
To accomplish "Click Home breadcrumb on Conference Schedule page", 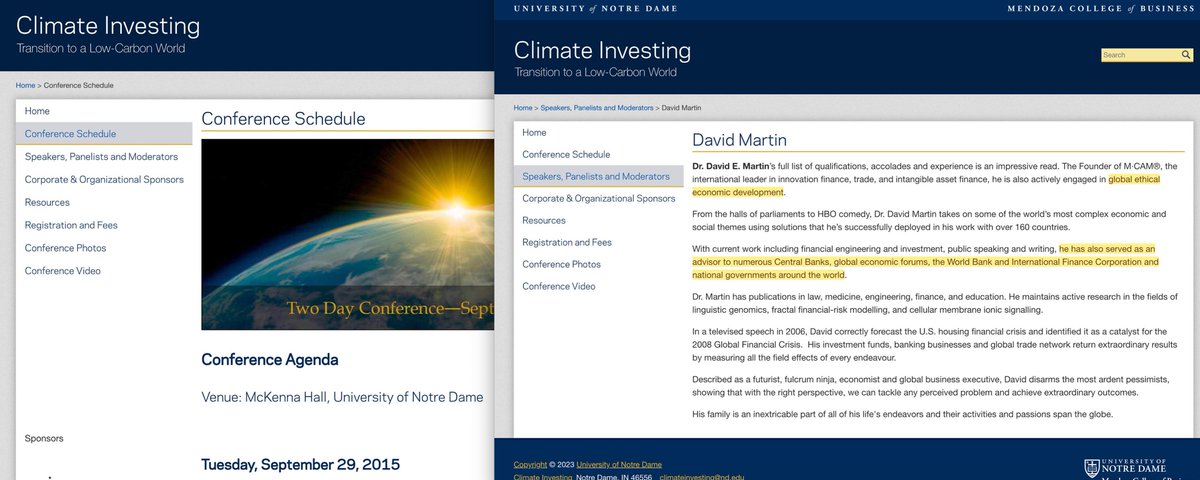I will (x=25, y=85).
